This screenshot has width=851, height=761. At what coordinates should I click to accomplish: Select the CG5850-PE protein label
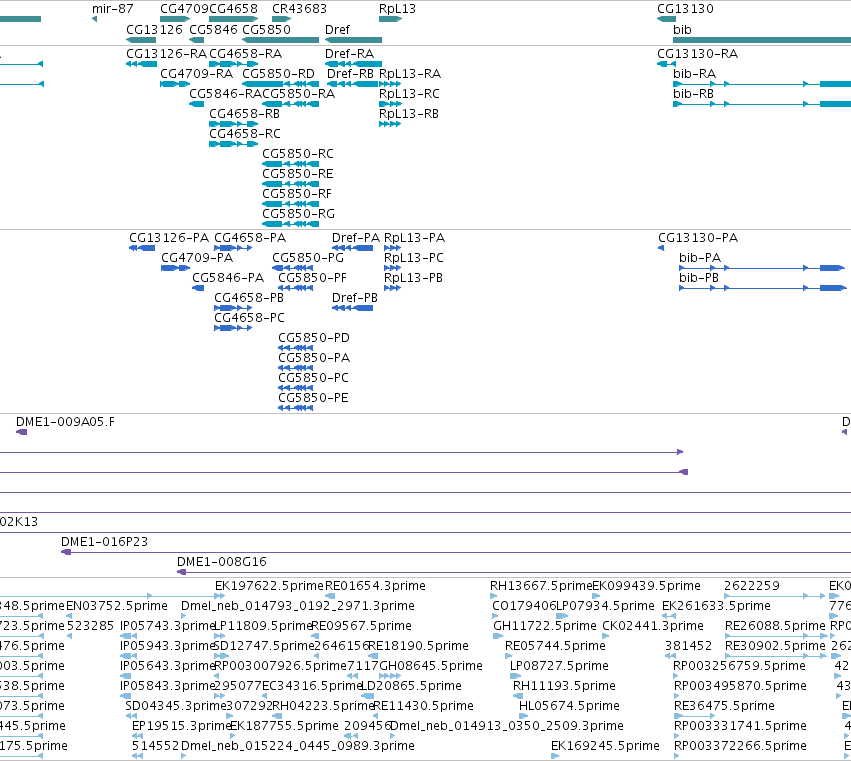(x=313, y=398)
